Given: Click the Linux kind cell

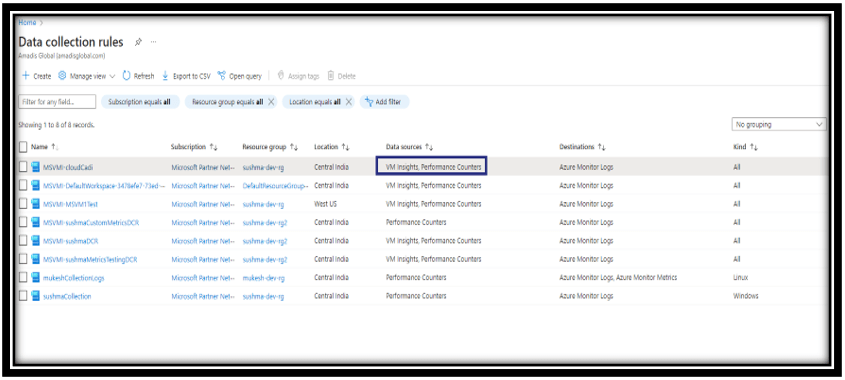Looking at the screenshot, I should (740, 278).
